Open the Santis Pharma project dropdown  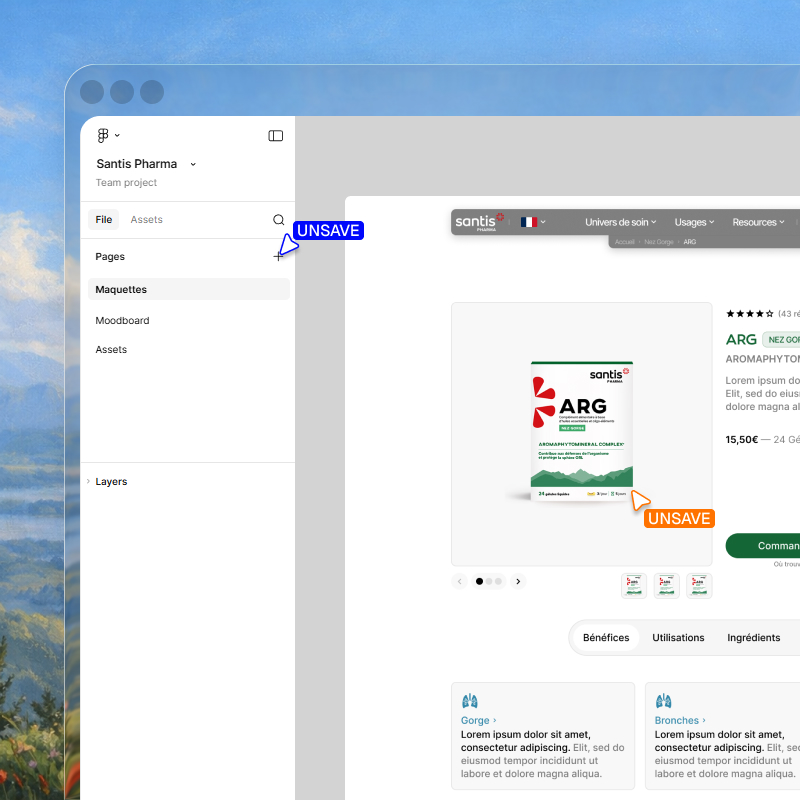pos(192,163)
